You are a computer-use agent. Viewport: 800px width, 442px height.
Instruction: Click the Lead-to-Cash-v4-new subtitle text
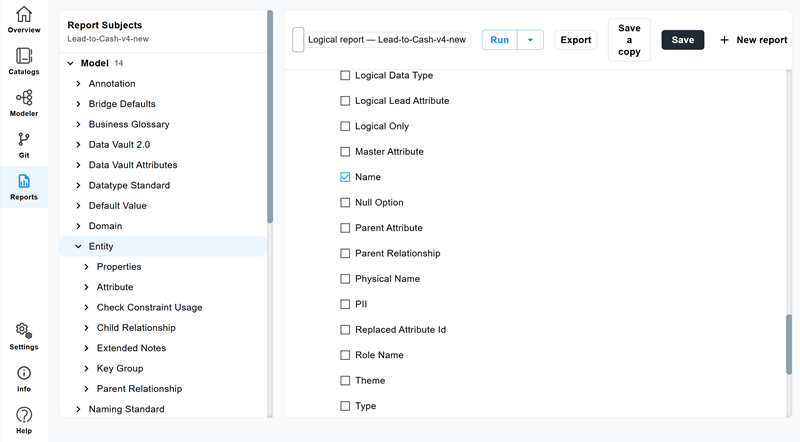click(x=108, y=39)
